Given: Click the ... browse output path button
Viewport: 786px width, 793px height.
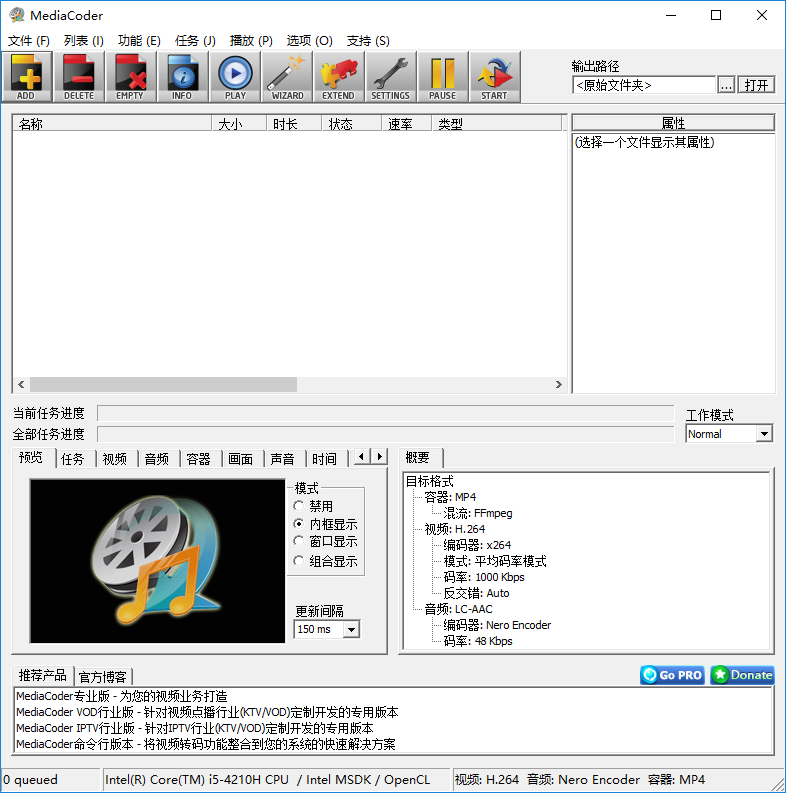Looking at the screenshot, I should (726, 85).
